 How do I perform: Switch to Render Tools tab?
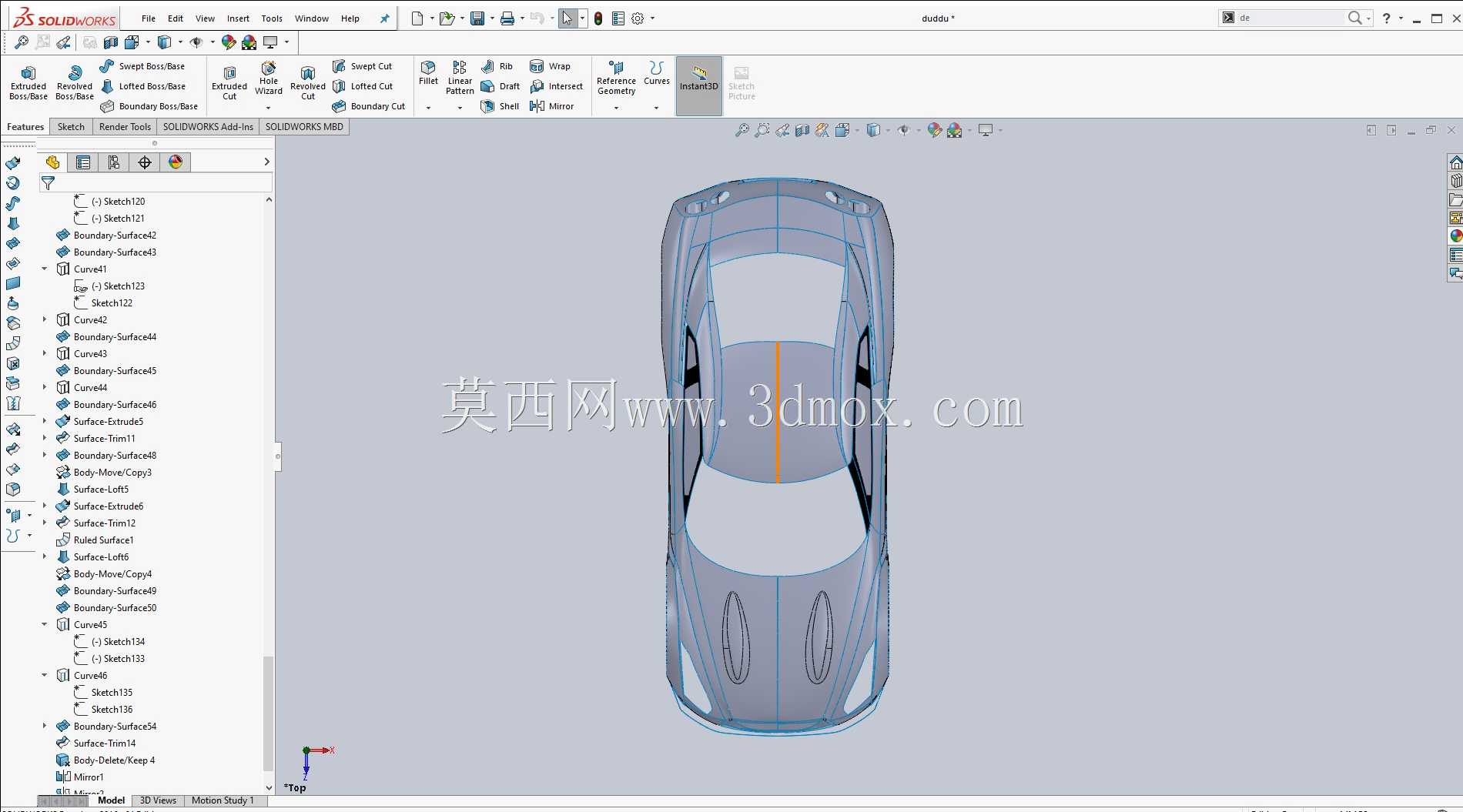pos(125,127)
